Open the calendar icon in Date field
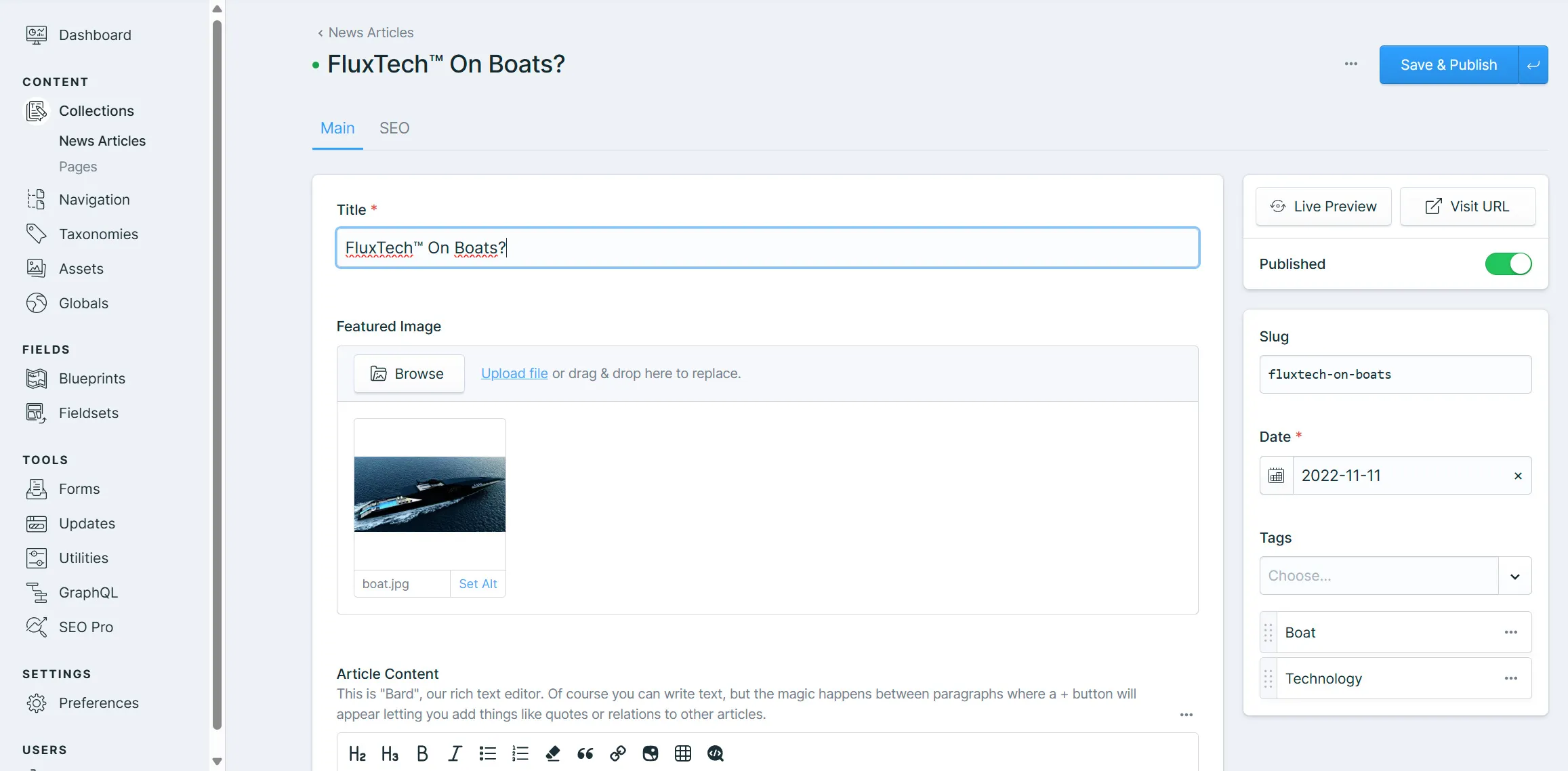This screenshot has height=771, width=1568. pos(1277,476)
